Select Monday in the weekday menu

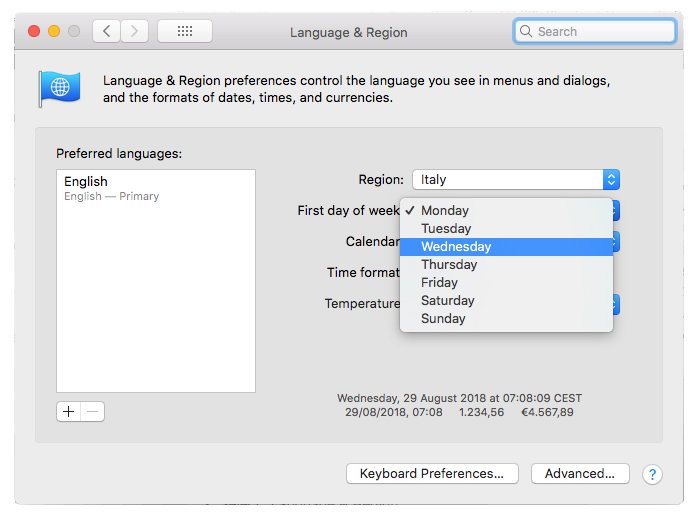point(445,211)
